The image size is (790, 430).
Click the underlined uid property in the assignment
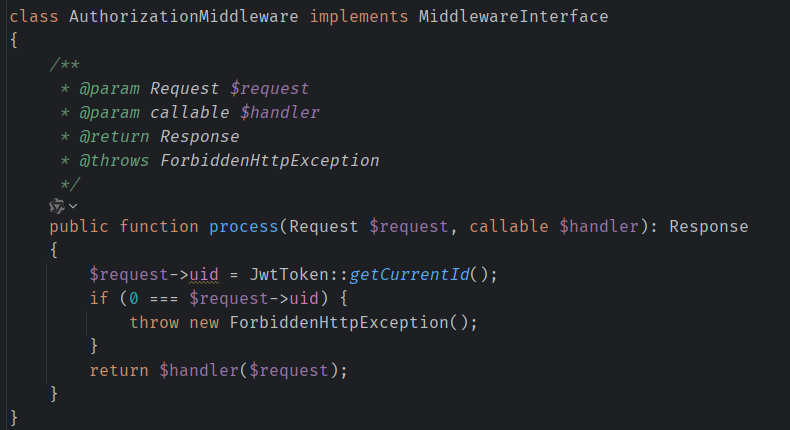(204, 275)
